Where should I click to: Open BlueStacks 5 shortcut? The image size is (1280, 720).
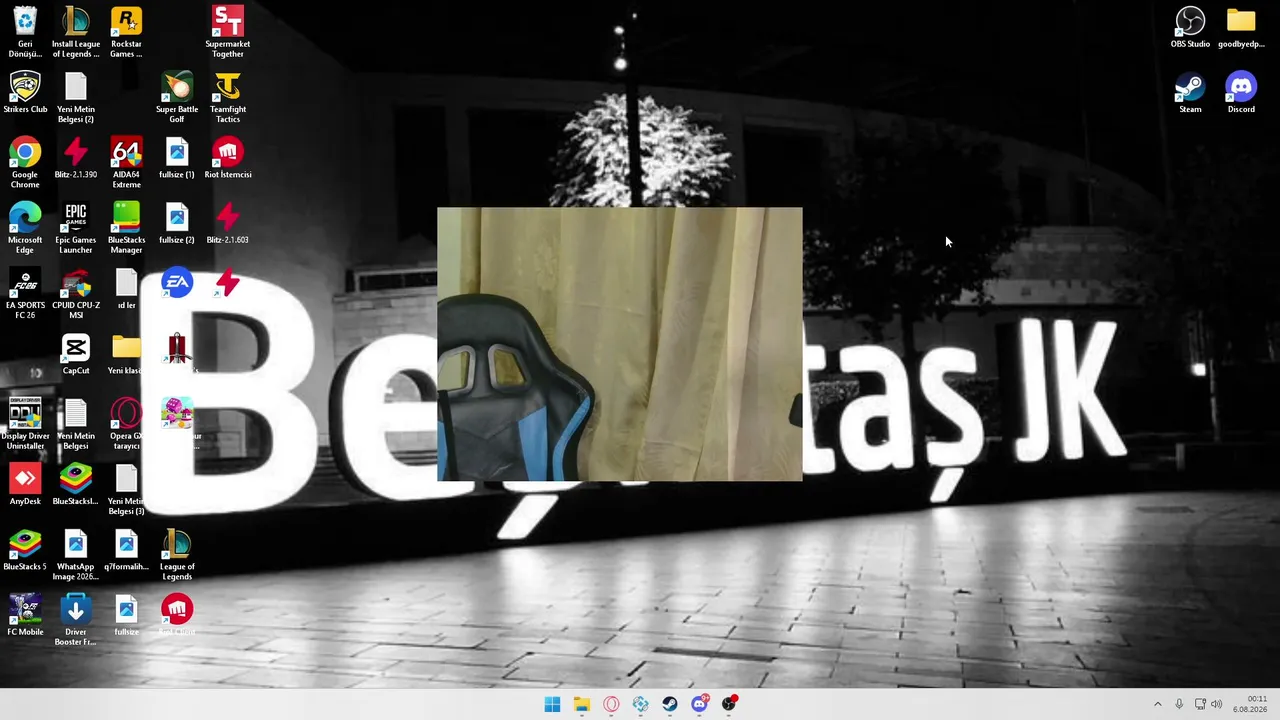click(25, 550)
